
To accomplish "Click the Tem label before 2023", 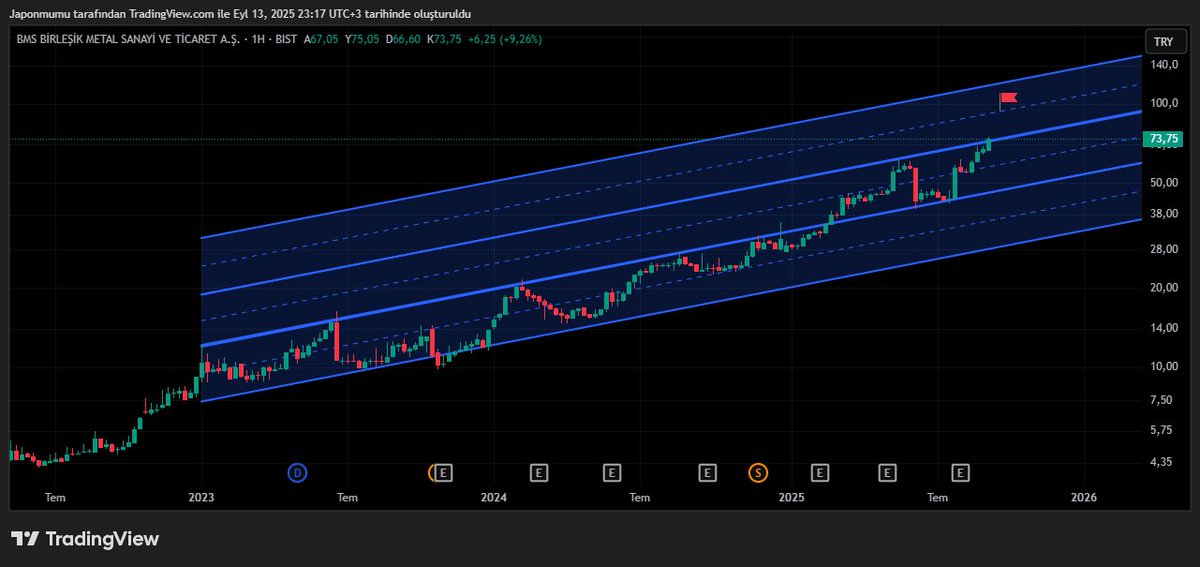I will [x=55, y=497].
